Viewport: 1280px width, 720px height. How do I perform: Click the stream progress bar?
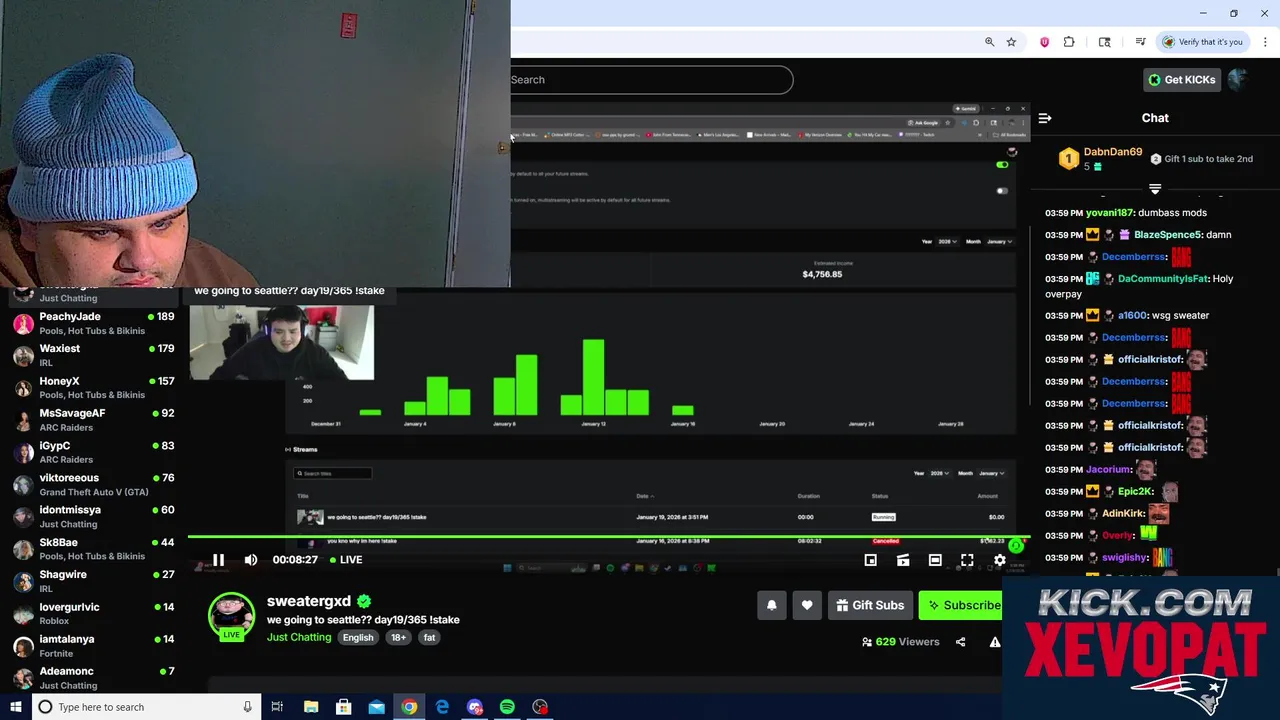(608, 537)
